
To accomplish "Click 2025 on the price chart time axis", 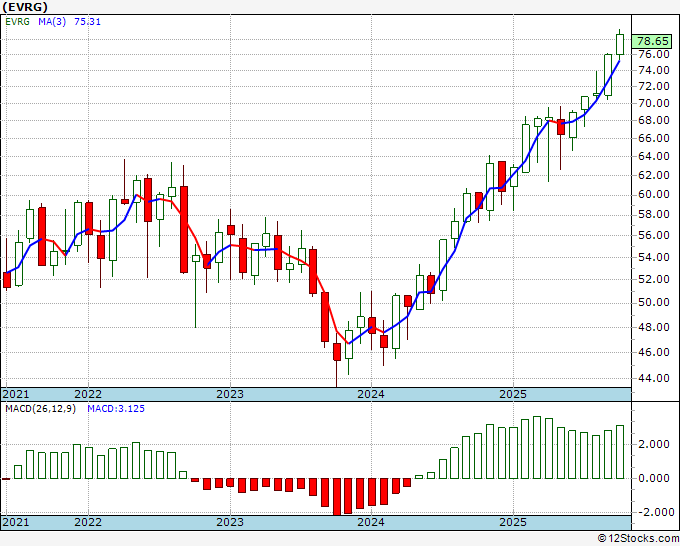I will pos(513,394).
